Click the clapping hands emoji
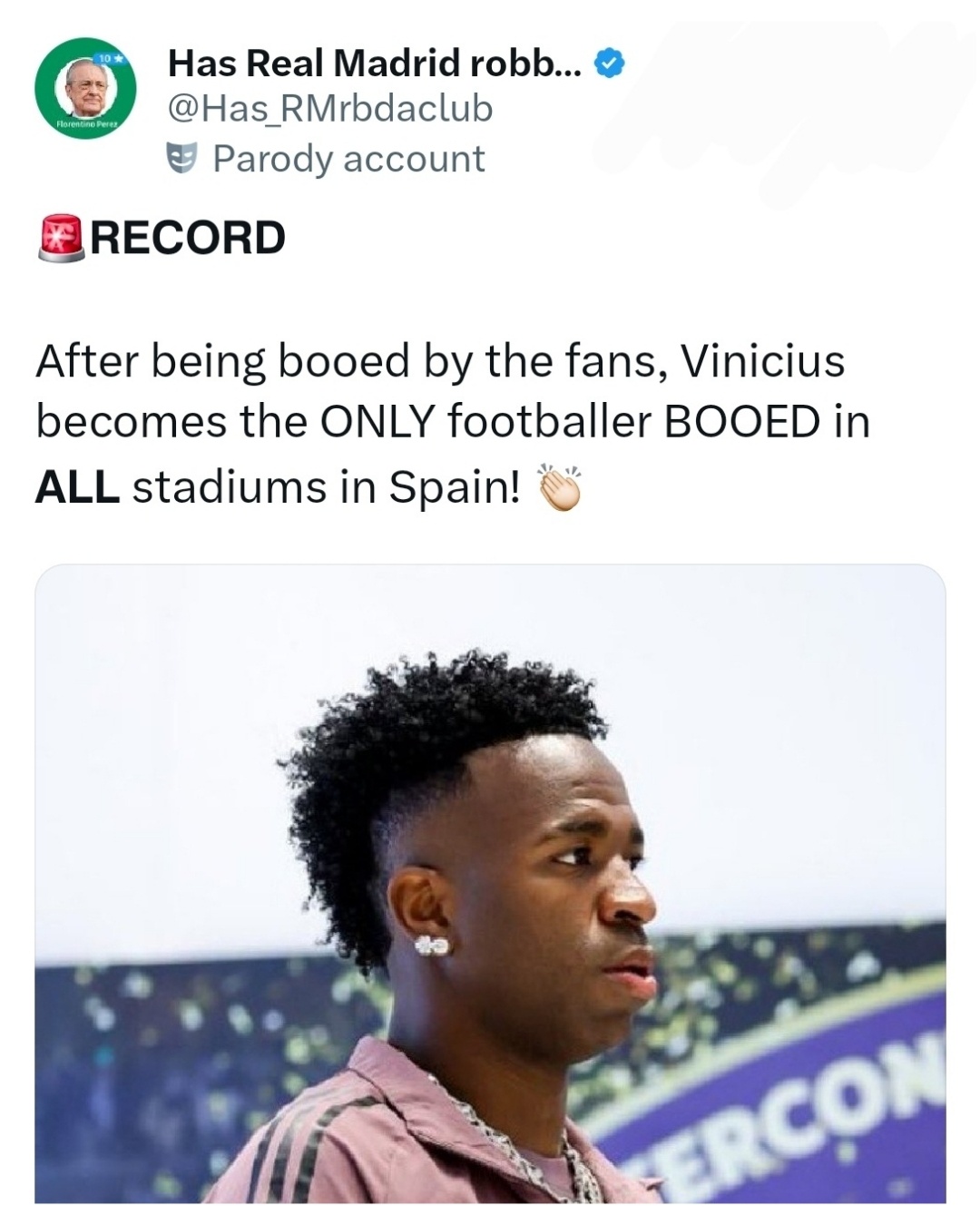 (x=559, y=488)
